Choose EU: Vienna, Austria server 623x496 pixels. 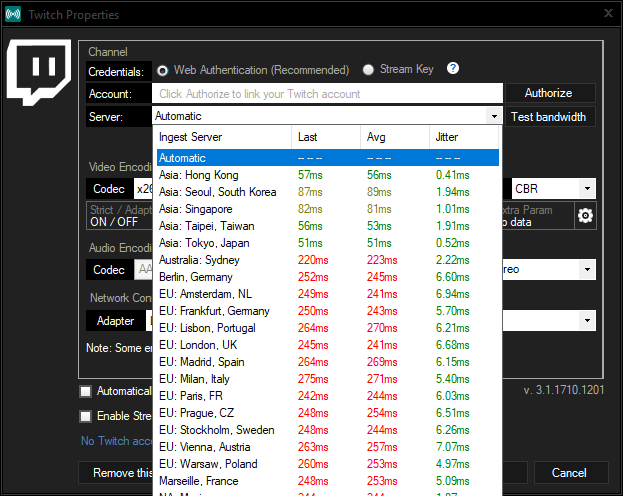328,447
